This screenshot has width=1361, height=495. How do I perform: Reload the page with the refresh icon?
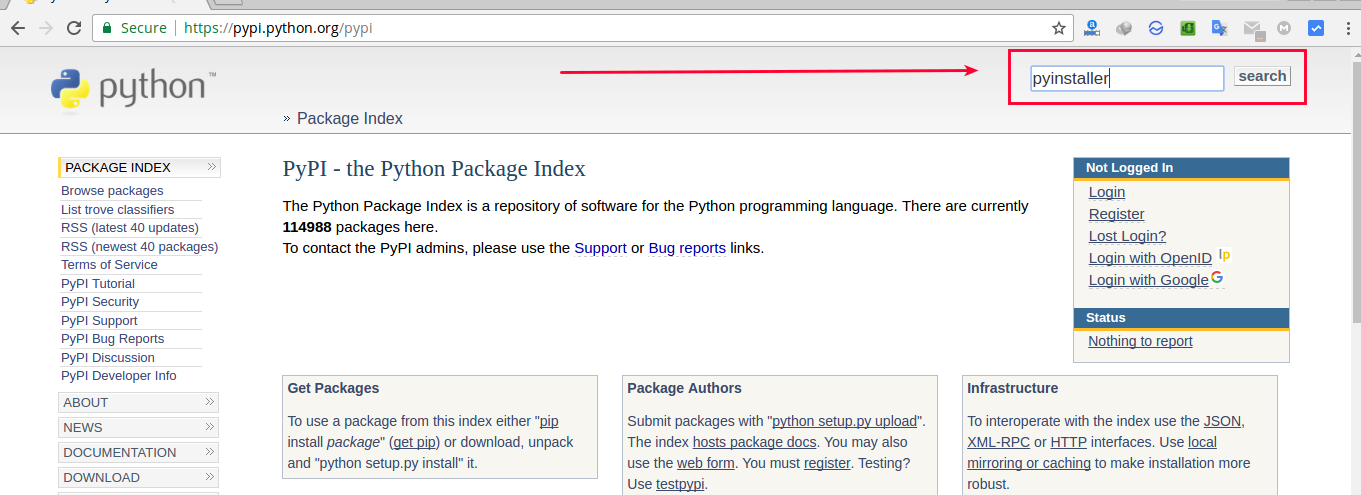(73, 28)
